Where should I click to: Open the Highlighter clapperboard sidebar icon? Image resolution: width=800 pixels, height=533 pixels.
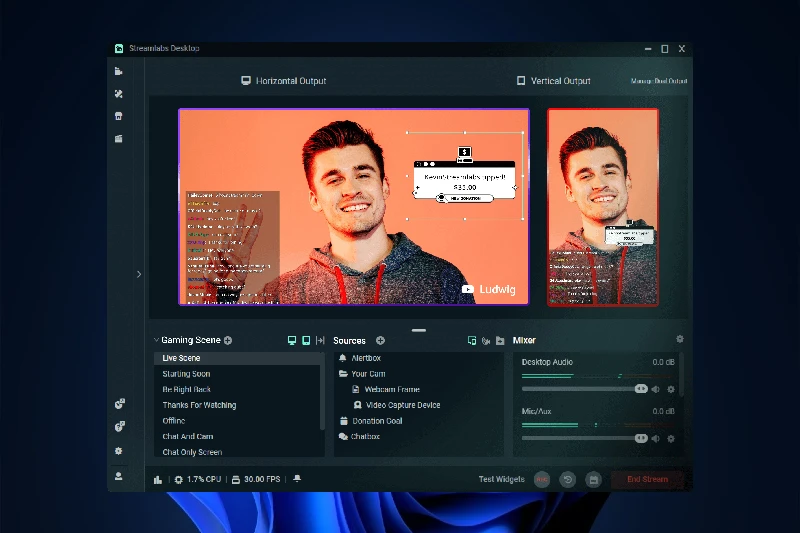(x=119, y=138)
